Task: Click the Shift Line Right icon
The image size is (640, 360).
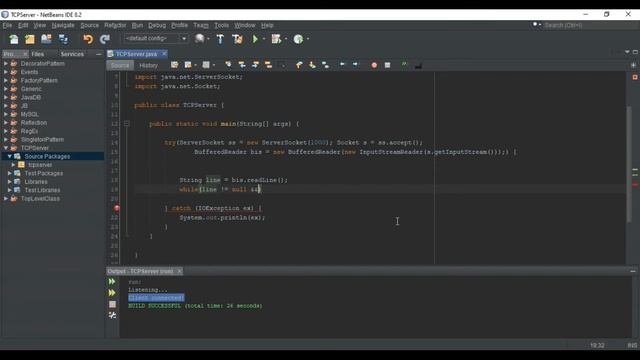Action: [355, 64]
